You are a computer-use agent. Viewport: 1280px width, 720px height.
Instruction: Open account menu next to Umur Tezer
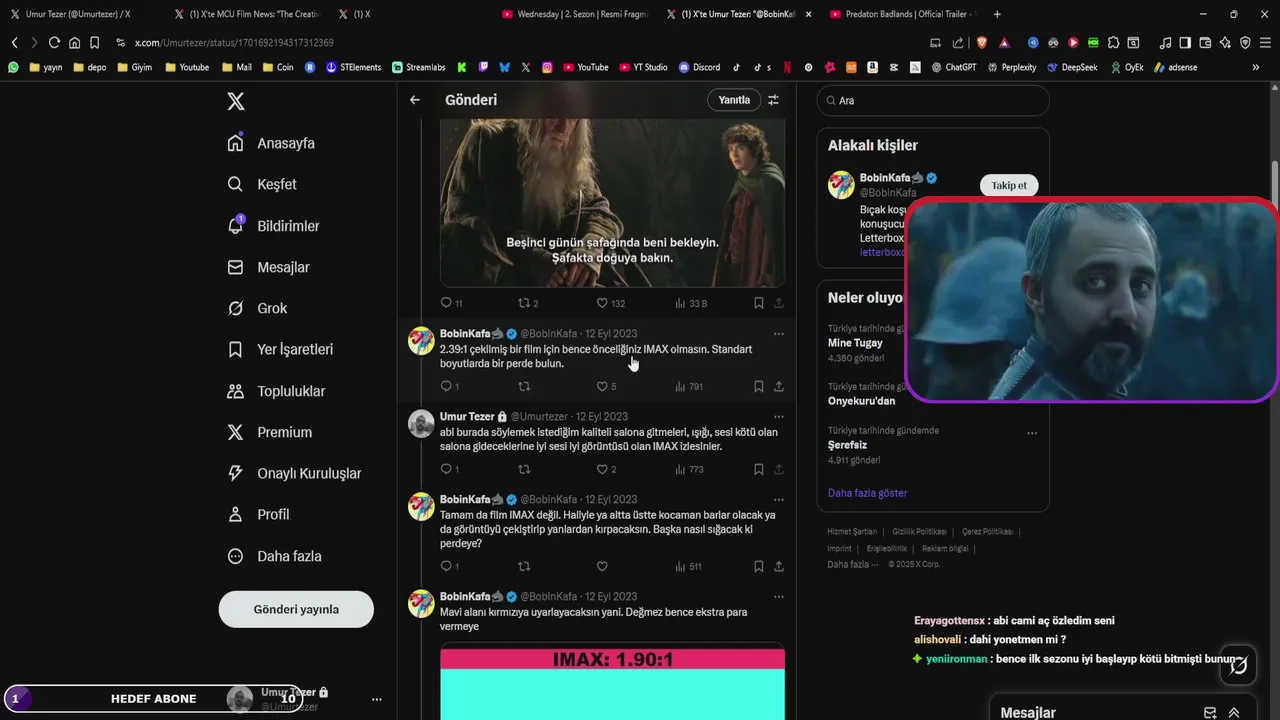(377, 699)
